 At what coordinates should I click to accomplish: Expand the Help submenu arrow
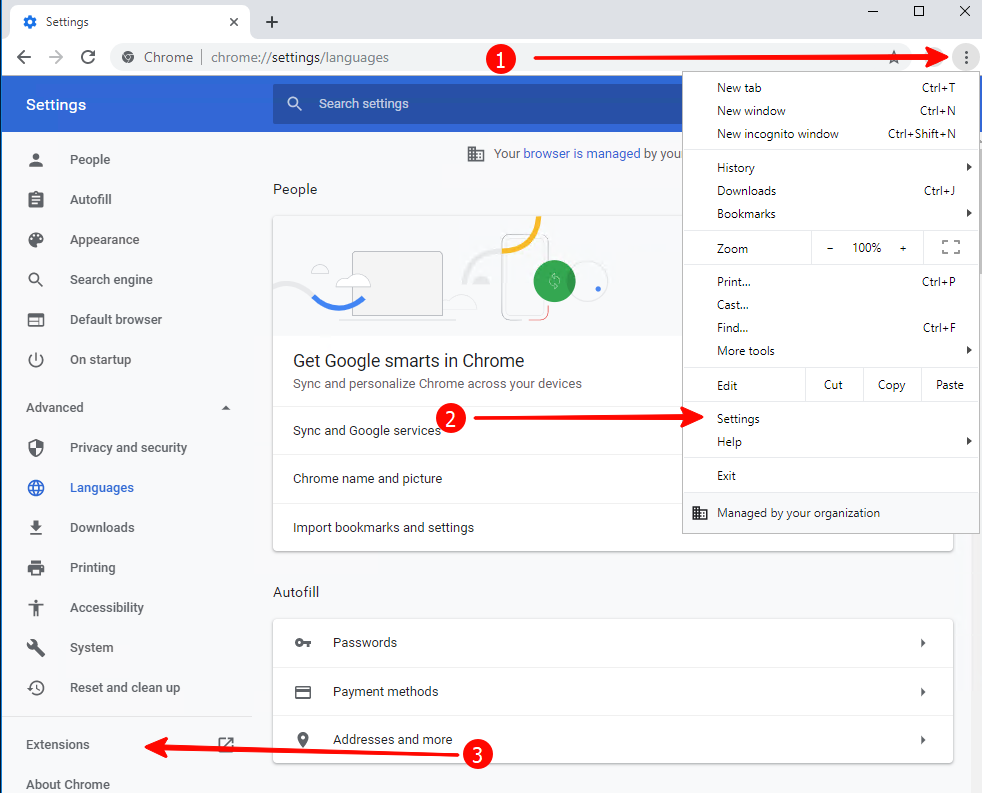[x=968, y=441]
